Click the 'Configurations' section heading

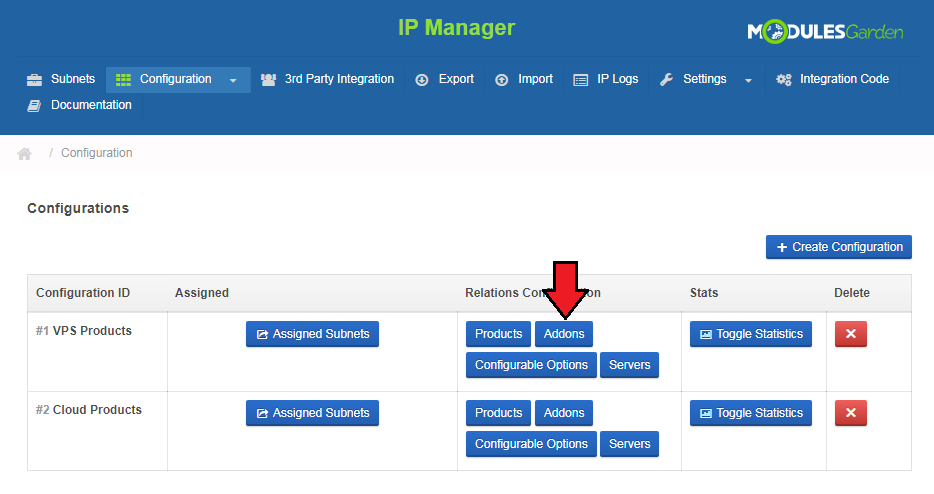[78, 209]
